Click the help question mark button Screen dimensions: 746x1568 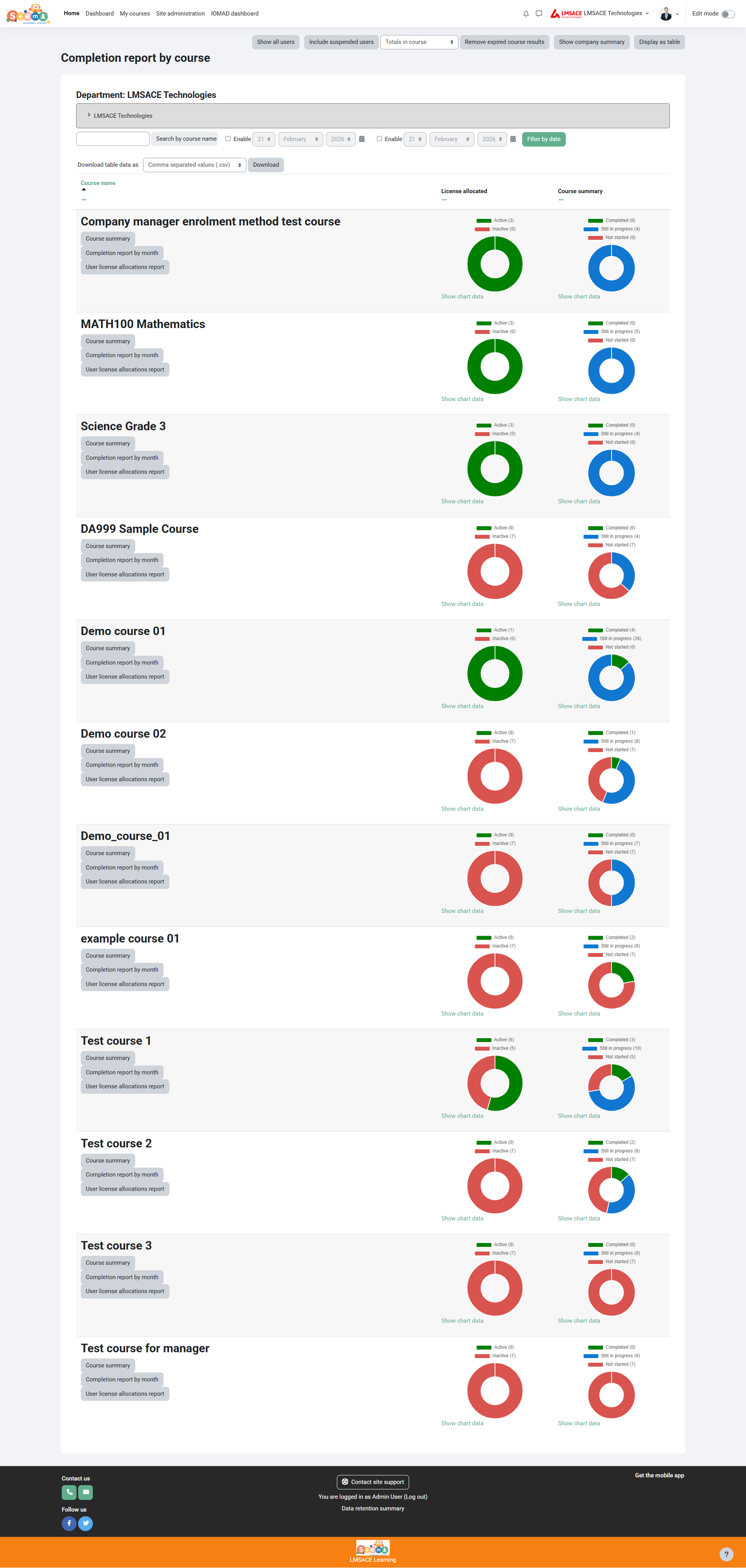(726, 1554)
